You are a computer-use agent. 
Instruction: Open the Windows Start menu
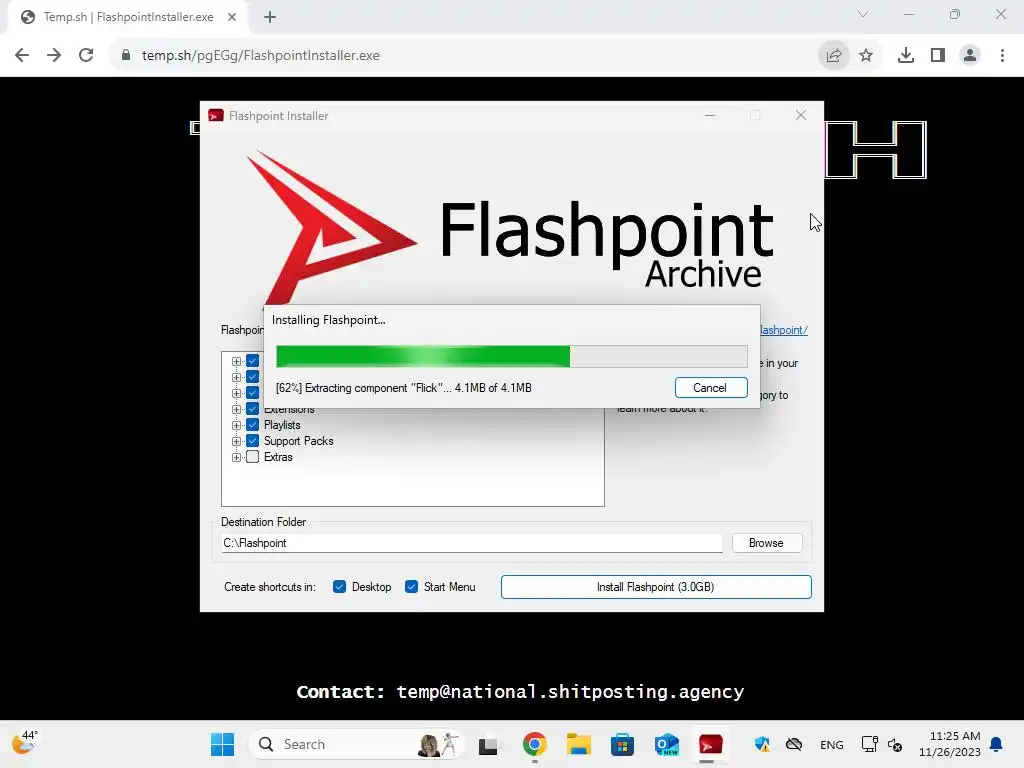click(x=222, y=744)
